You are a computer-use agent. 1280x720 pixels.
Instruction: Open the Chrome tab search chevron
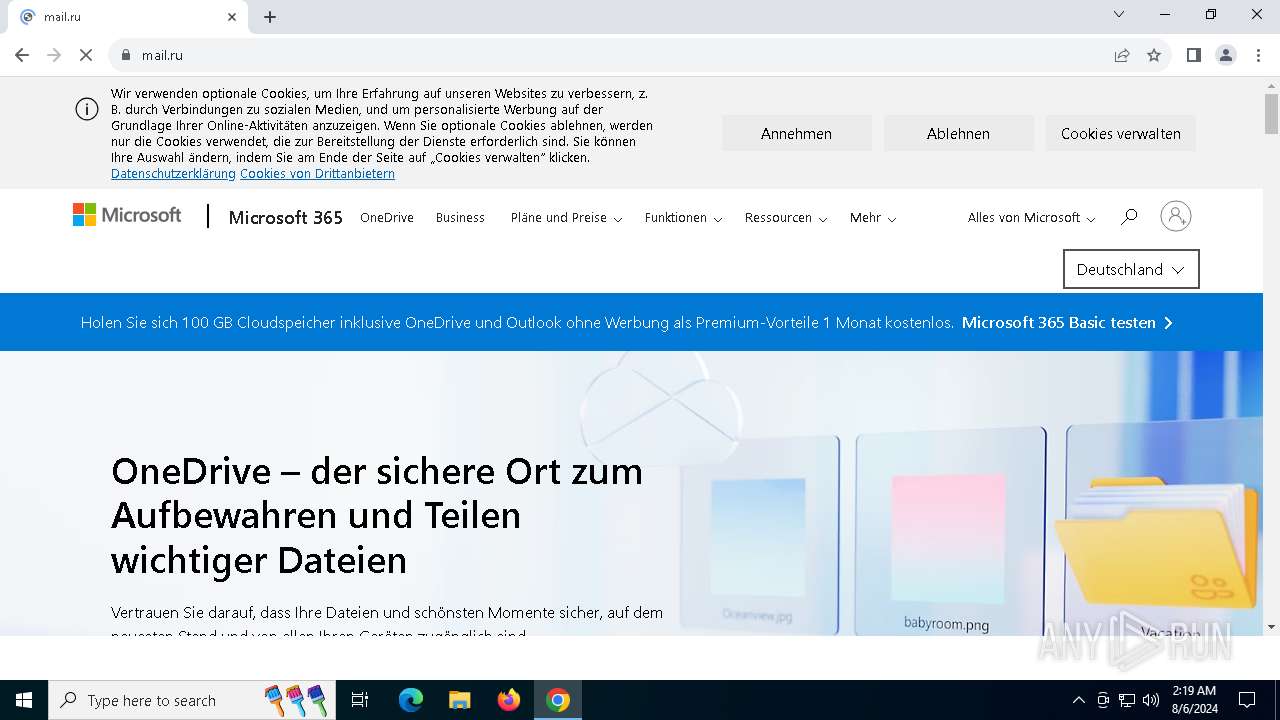(1119, 15)
